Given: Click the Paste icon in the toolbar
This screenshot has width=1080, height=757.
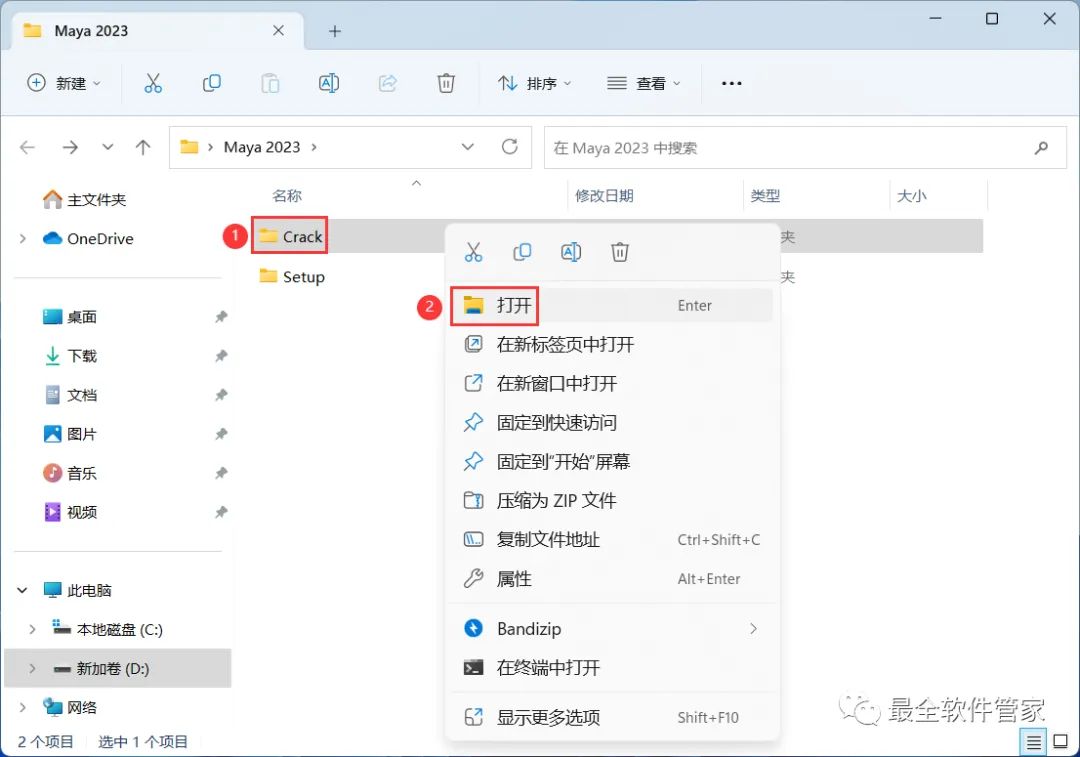Looking at the screenshot, I should (270, 83).
